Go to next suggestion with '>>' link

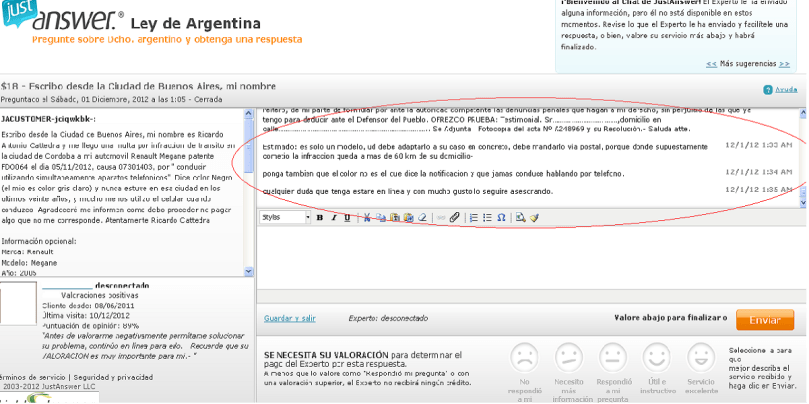784,64
